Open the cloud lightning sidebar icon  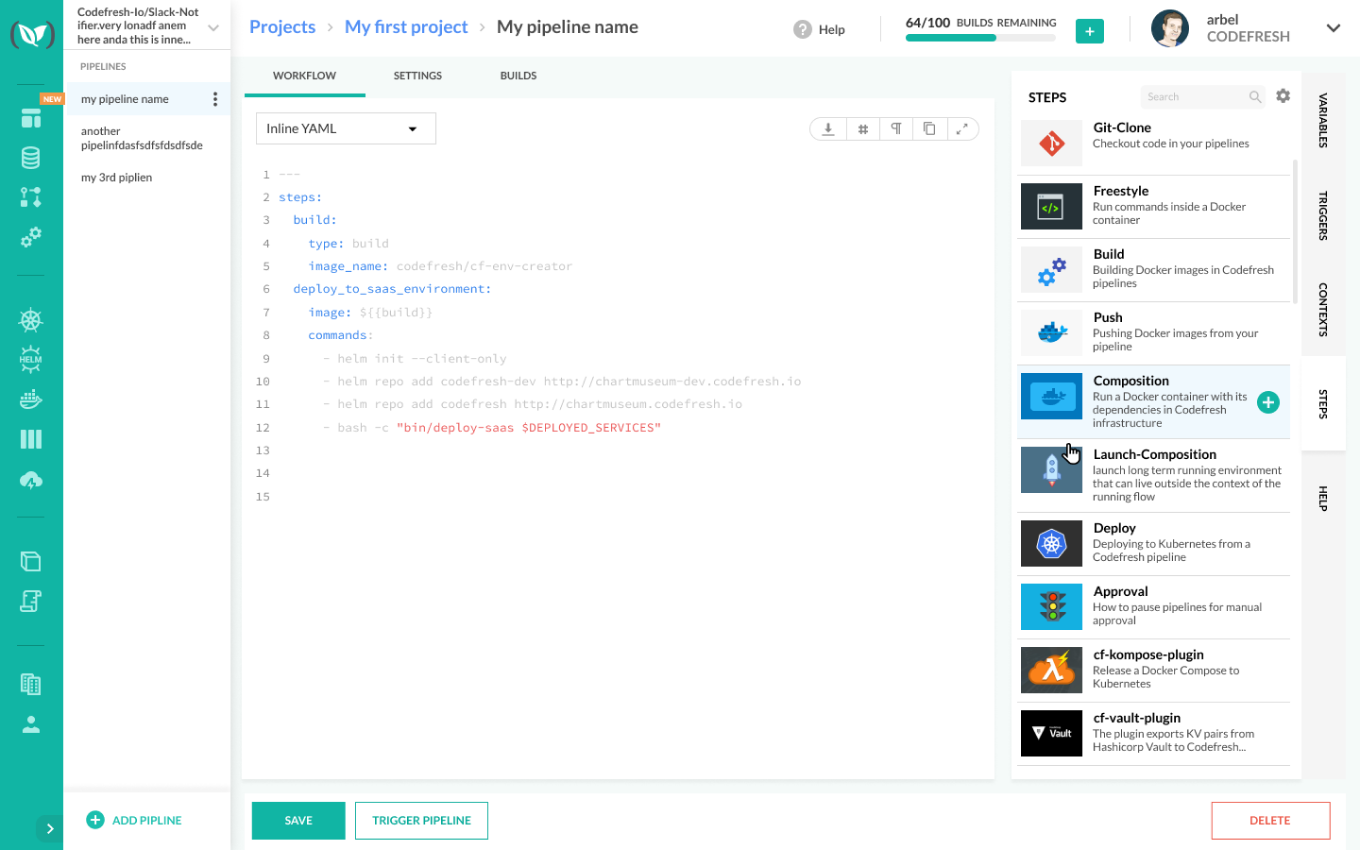click(x=31, y=480)
